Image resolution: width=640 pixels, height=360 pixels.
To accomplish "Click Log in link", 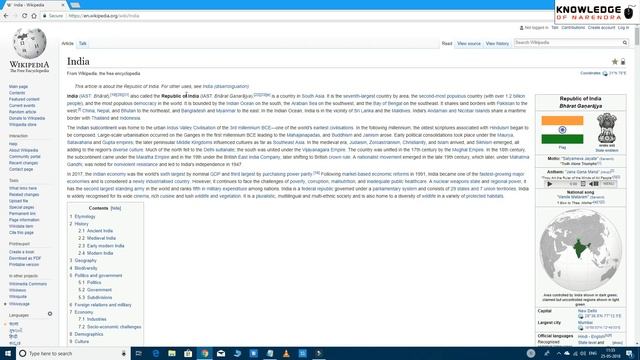I will (x=623, y=28).
